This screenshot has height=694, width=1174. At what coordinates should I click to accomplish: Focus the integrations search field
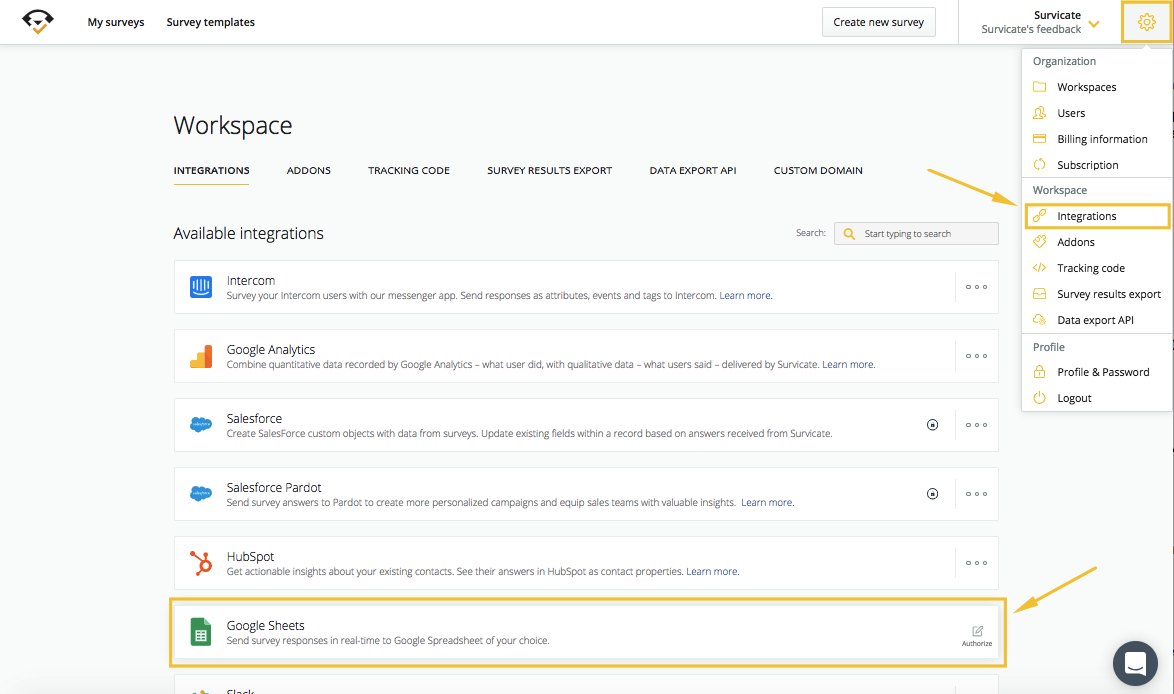point(916,234)
